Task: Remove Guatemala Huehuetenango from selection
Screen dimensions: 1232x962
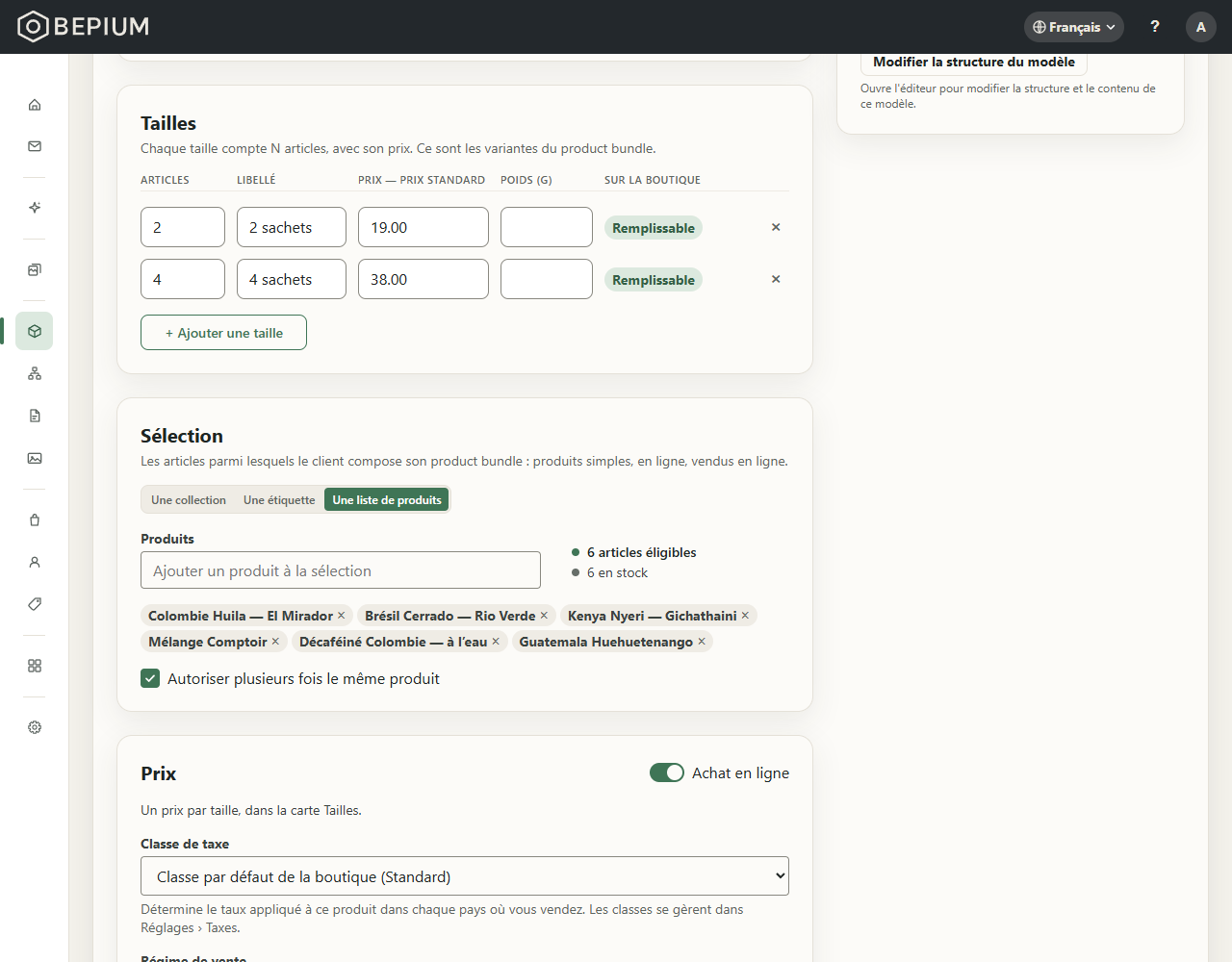Action: coord(702,642)
